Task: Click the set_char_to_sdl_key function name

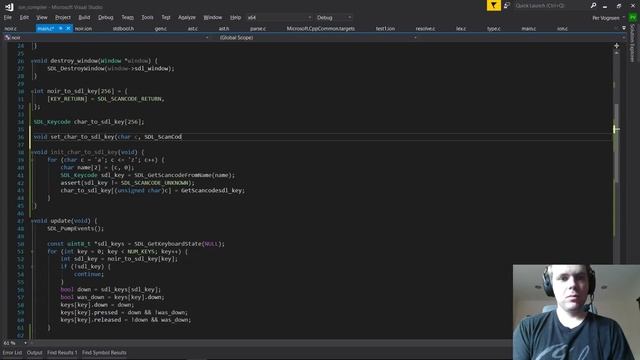Action: 82,137
